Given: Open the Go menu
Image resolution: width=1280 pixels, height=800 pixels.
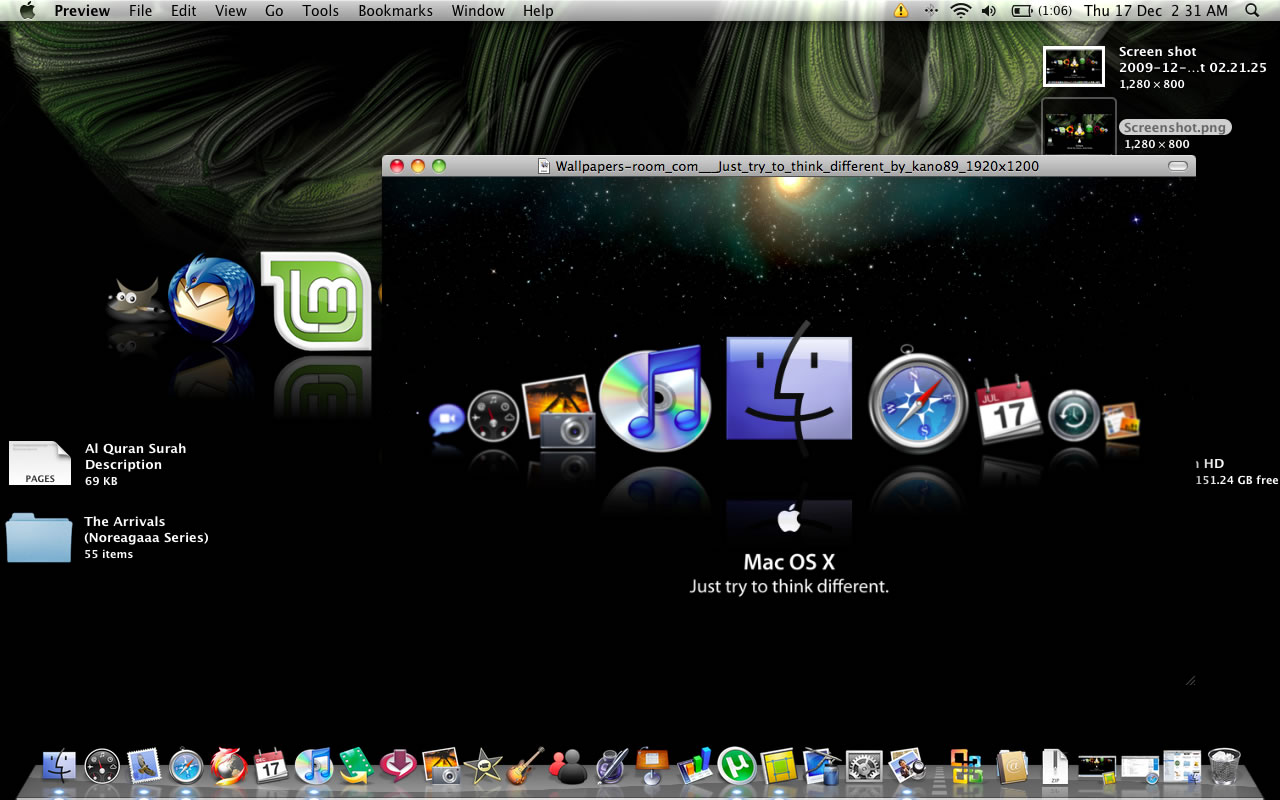Looking at the screenshot, I should point(275,11).
